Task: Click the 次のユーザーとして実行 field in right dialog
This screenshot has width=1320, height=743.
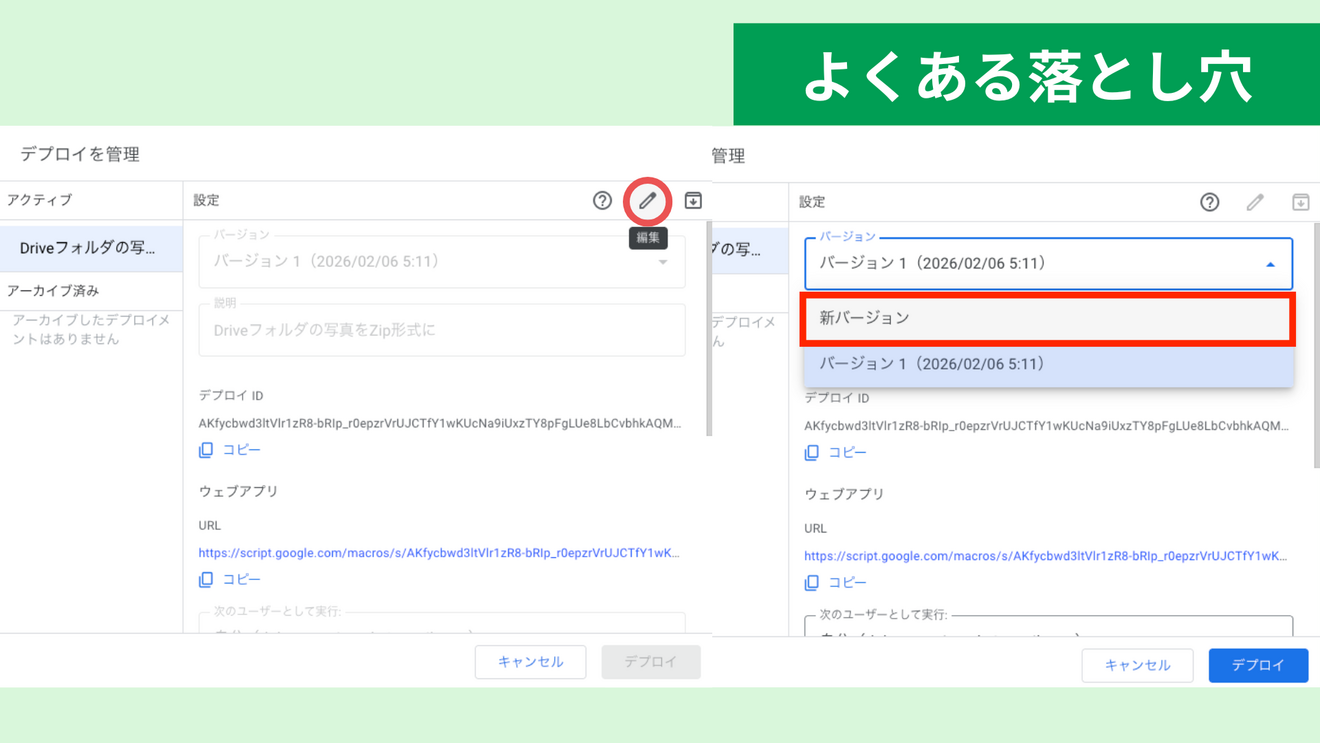Action: click(1048, 626)
